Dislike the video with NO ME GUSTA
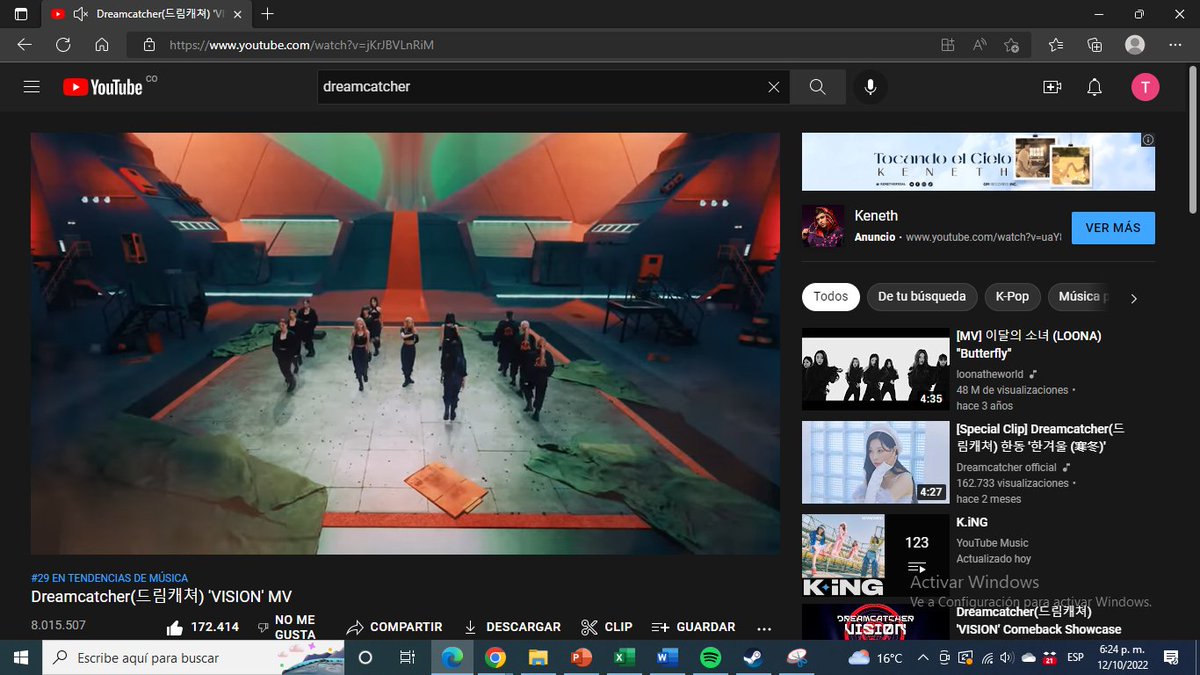The image size is (1200, 675). pyautogui.click(x=287, y=627)
